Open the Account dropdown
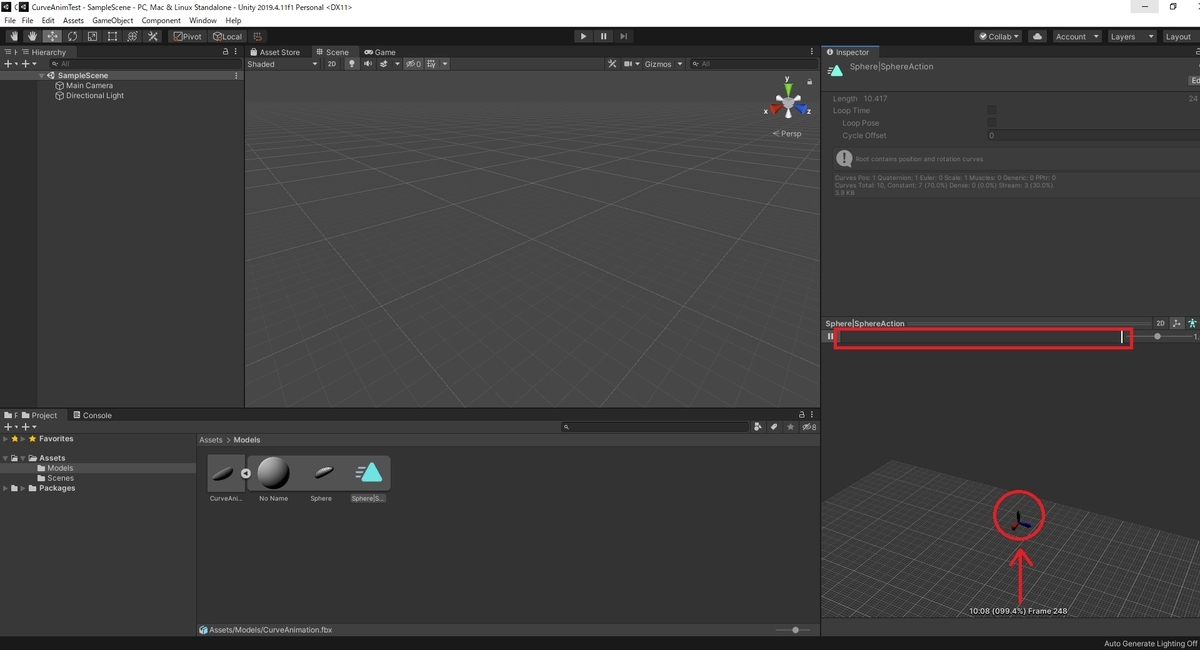This screenshot has height=650, width=1200. tap(1076, 36)
